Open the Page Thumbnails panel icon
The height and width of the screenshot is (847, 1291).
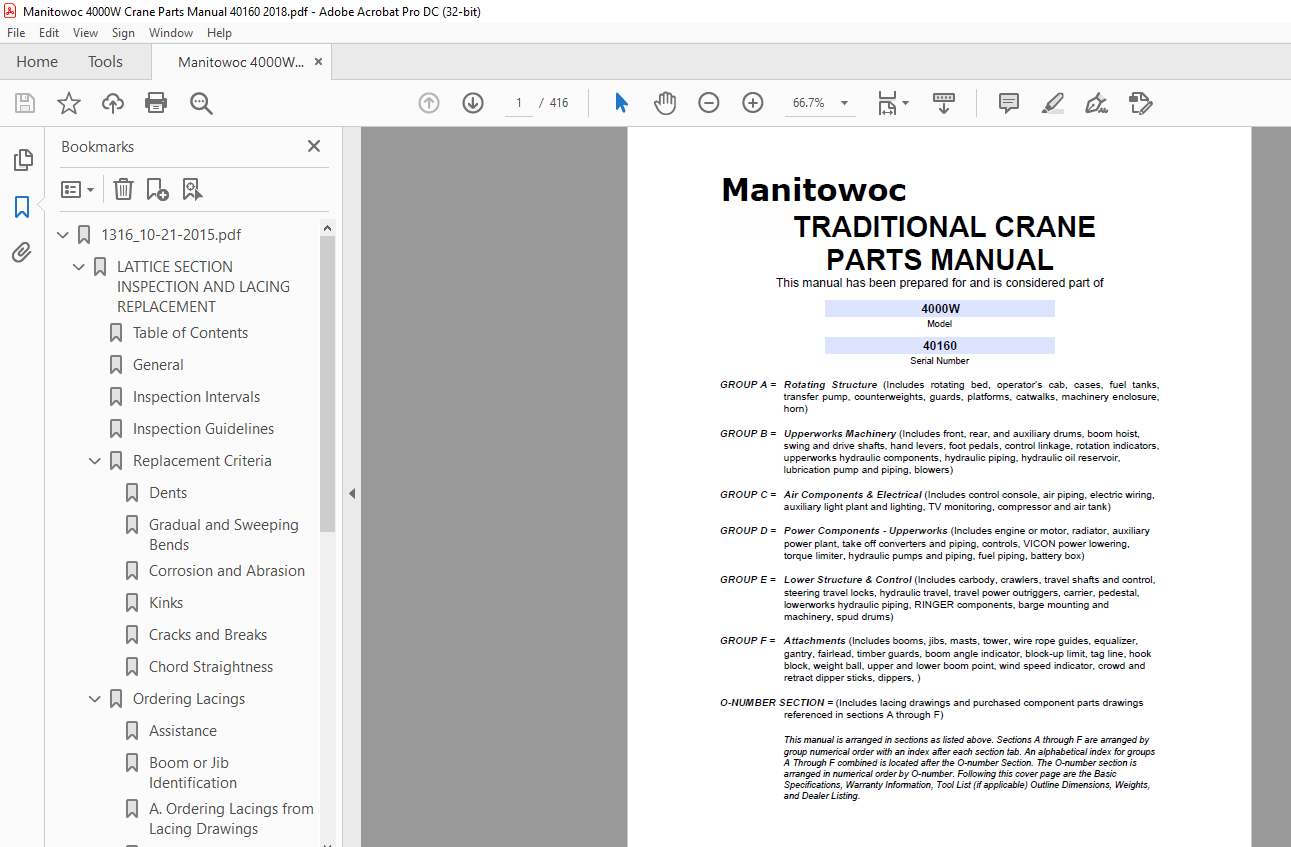click(22, 160)
